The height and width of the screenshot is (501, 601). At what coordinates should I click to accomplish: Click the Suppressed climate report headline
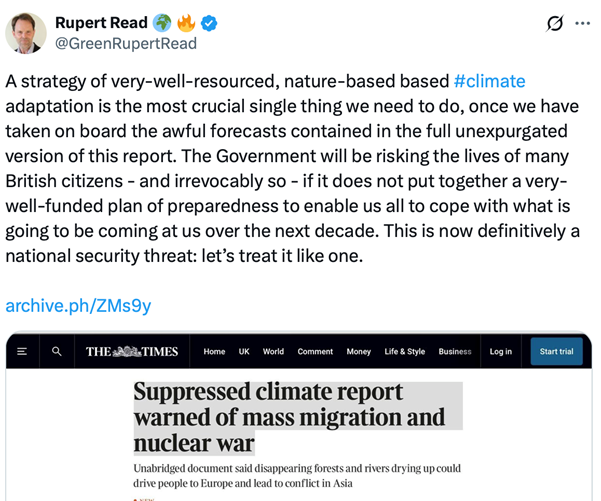[x=290, y=416]
